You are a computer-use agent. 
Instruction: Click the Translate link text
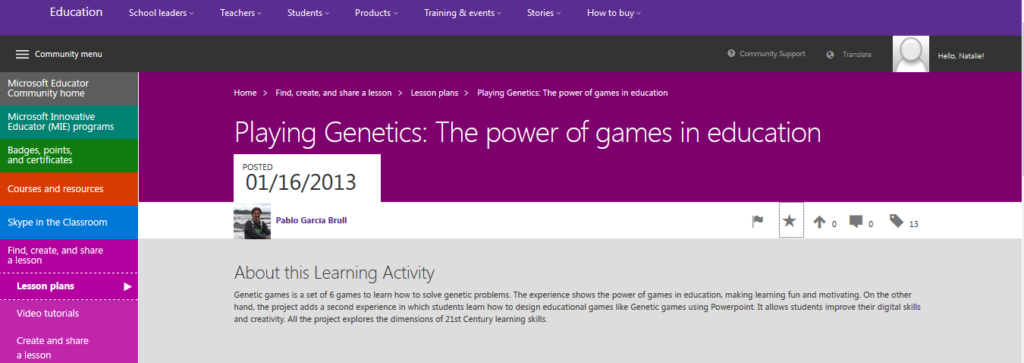tap(856, 55)
